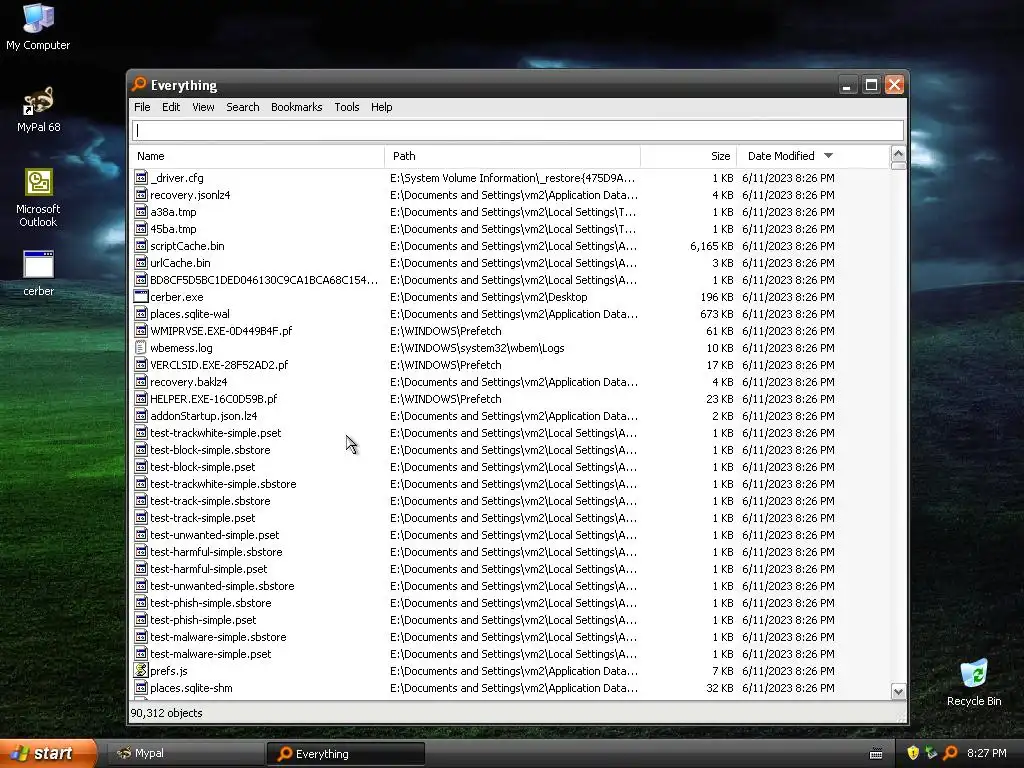The height and width of the screenshot is (768, 1024).
Task: Click the keyboard icon in the taskbar
Action: [x=876, y=754]
